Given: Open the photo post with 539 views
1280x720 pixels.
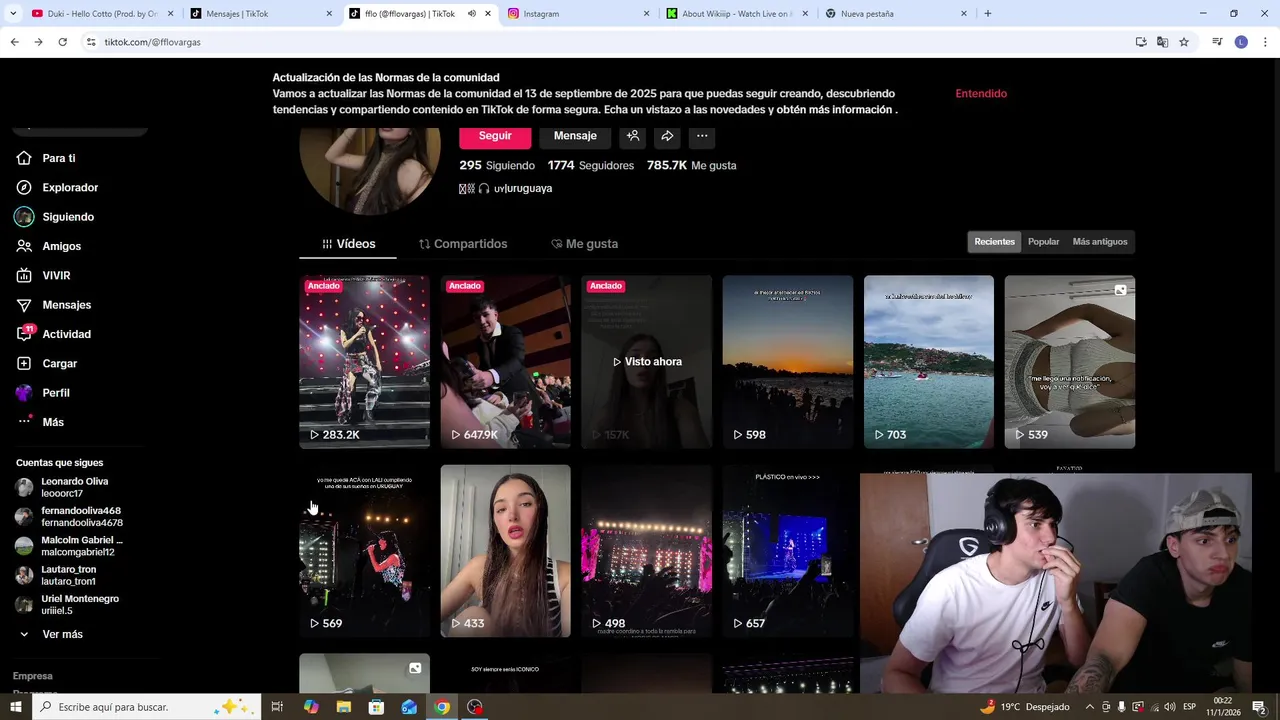Looking at the screenshot, I should pos(1069,362).
